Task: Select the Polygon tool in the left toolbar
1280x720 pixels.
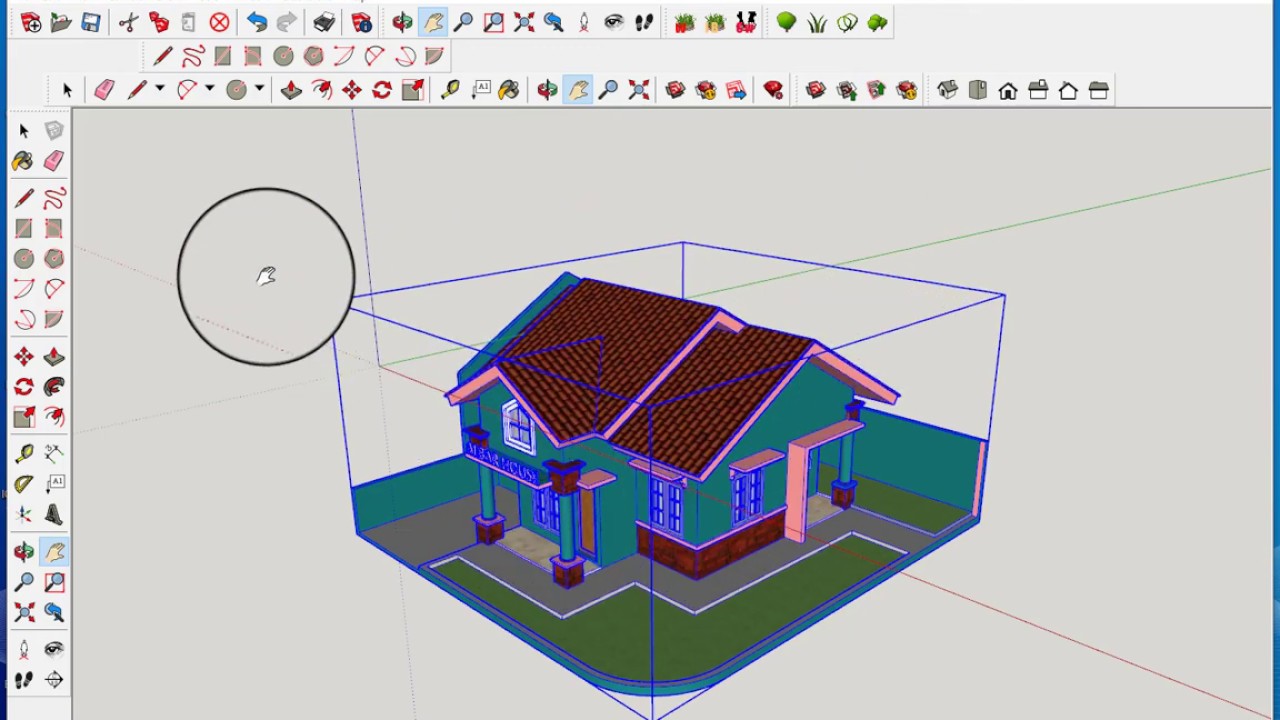Action: [x=54, y=258]
